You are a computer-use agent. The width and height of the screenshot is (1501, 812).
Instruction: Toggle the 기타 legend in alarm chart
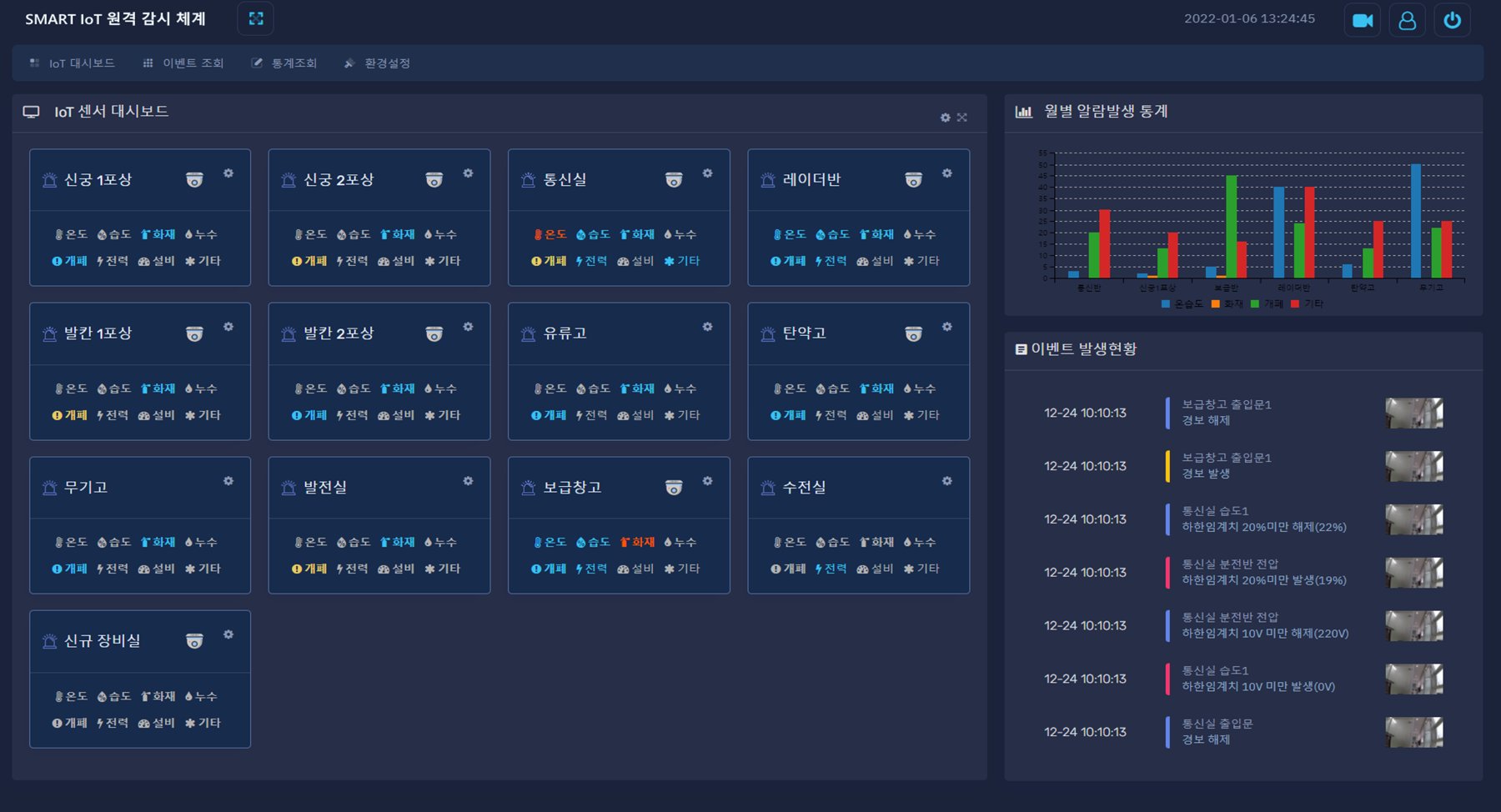tap(1307, 304)
